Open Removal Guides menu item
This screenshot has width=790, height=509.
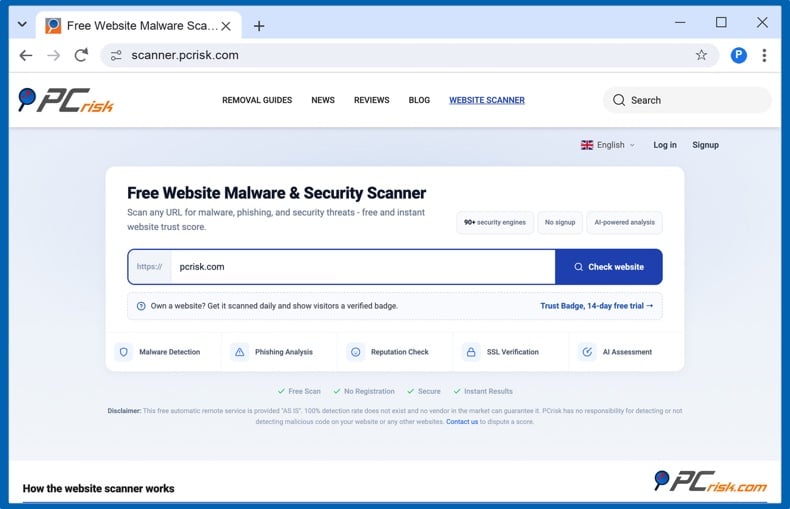pos(257,100)
